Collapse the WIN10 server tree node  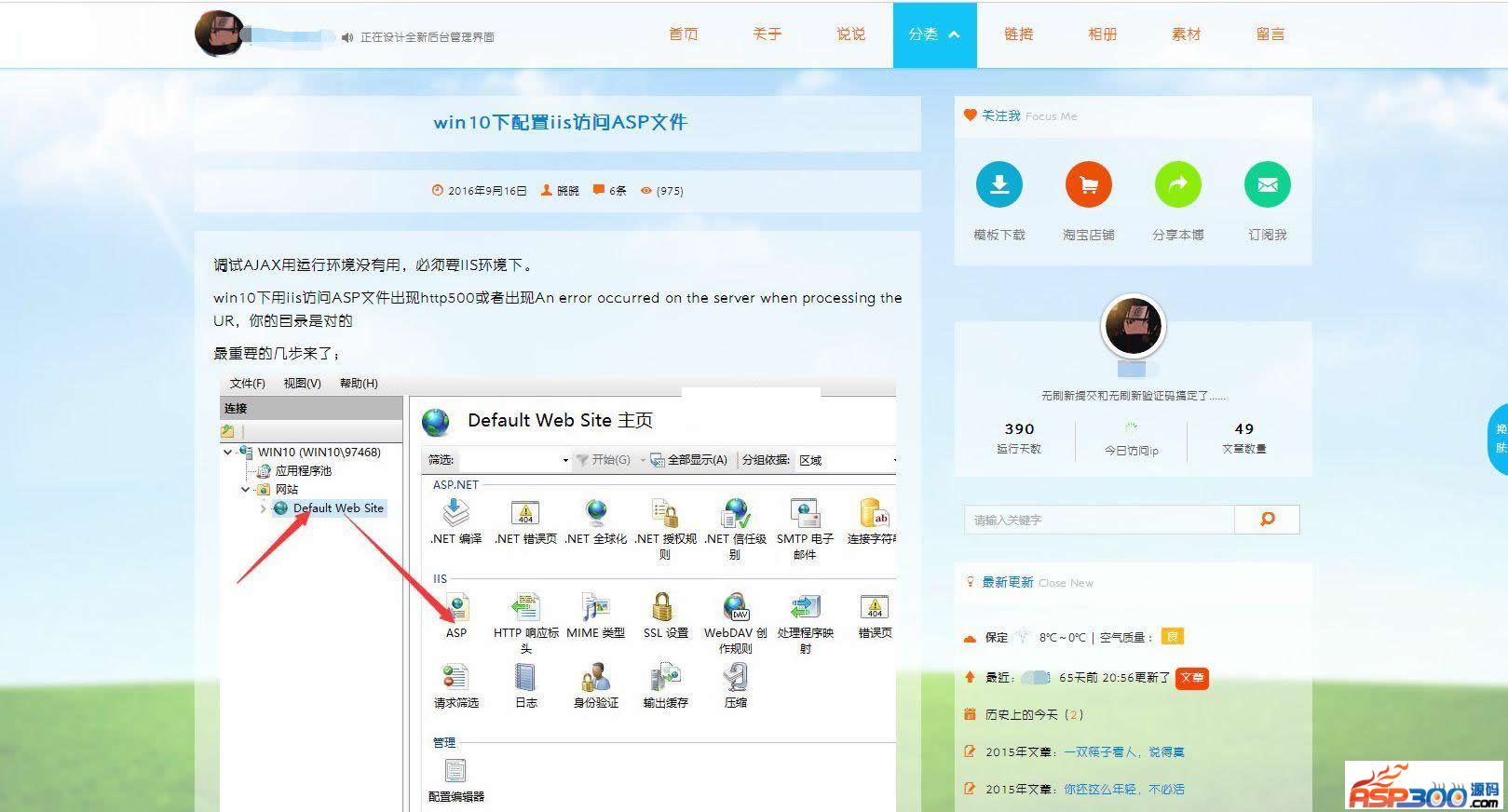click(228, 453)
